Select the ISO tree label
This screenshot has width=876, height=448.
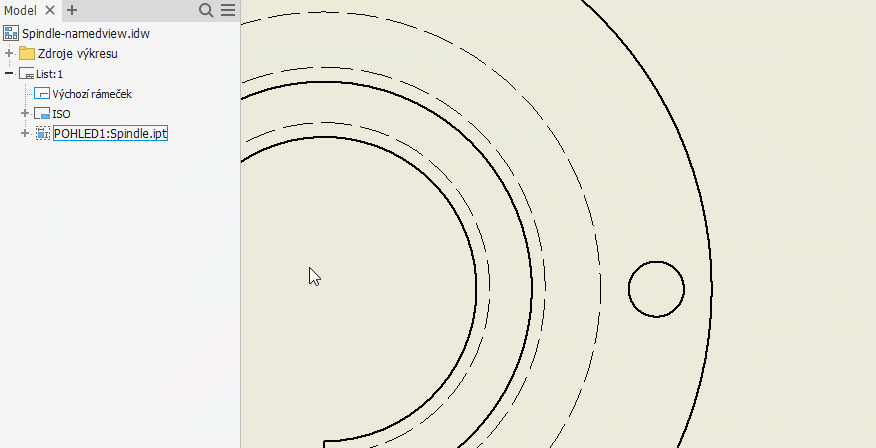61,114
